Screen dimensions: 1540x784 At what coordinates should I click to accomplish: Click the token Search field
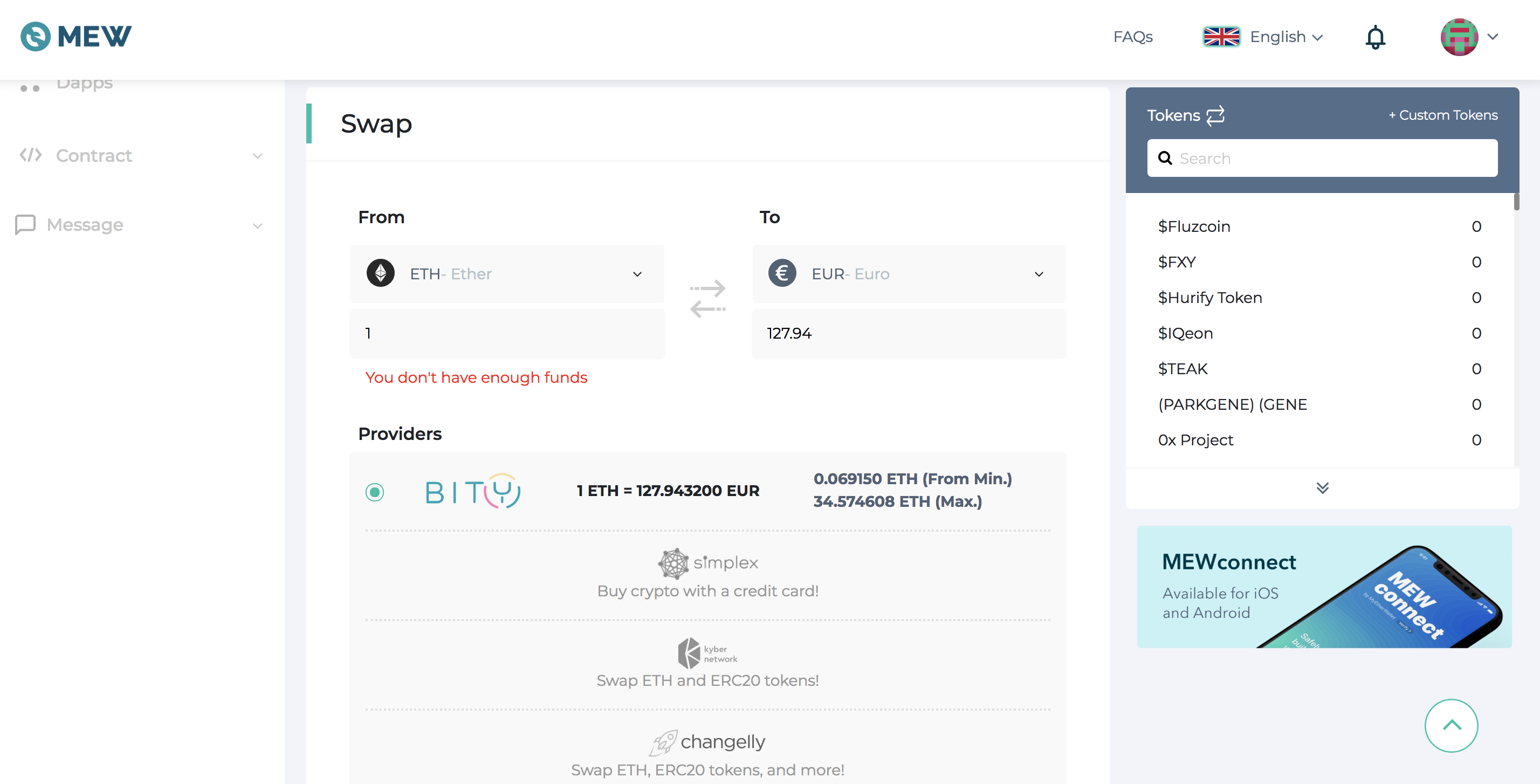click(x=1322, y=158)
